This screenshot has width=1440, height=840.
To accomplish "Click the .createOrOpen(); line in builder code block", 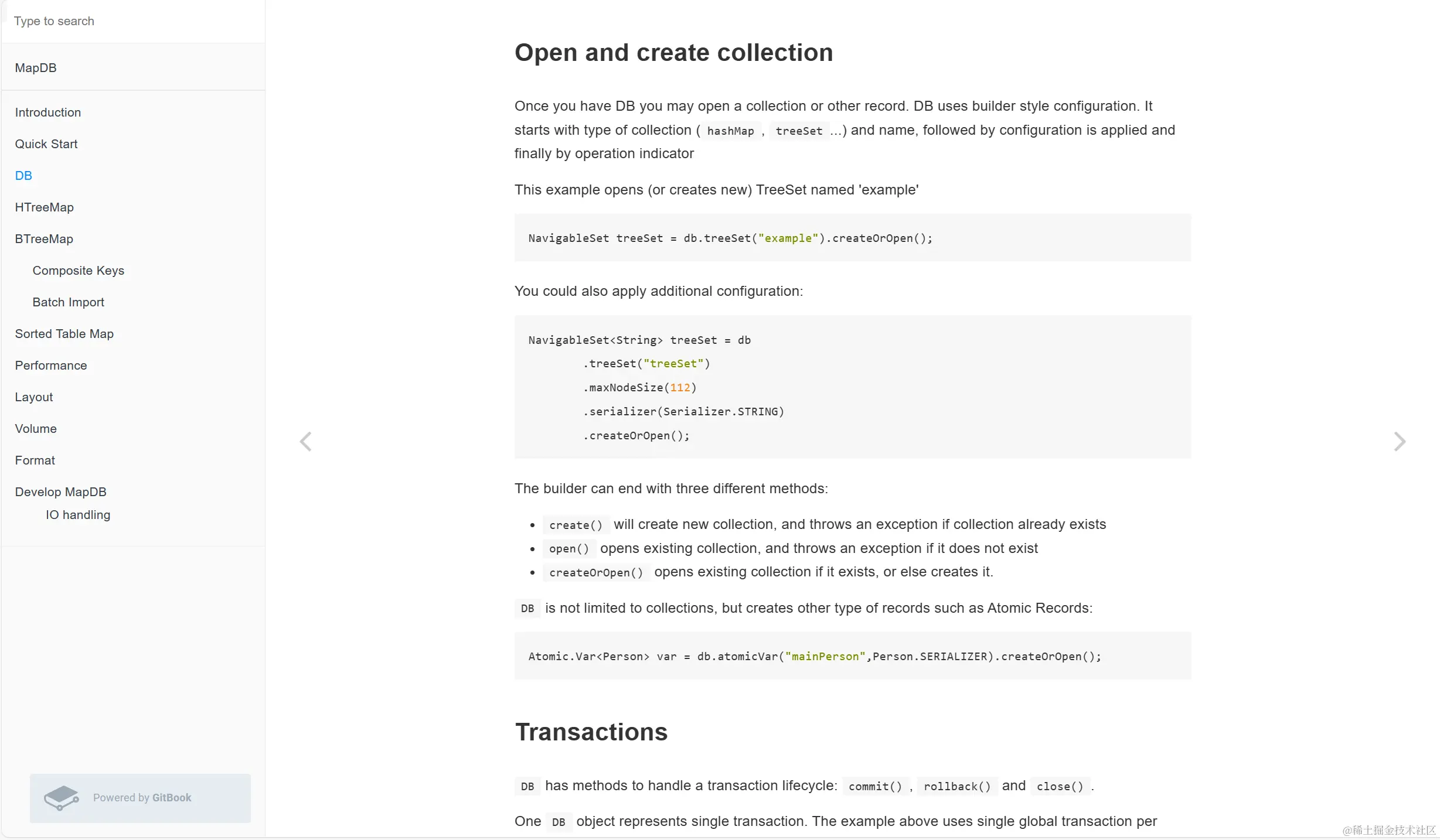I will [x=636, y=435].
